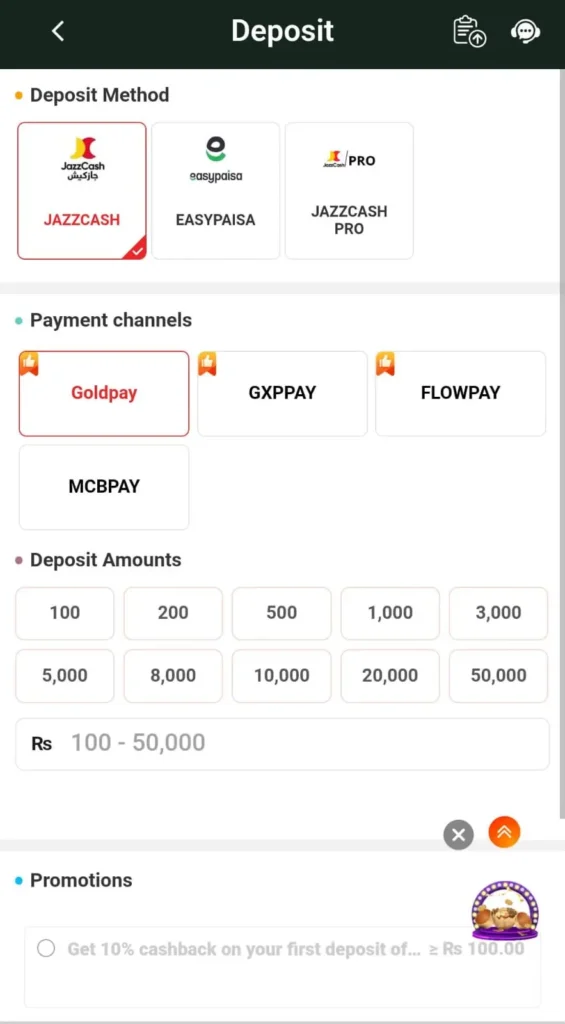
Task: Choose Goldpay payment channel
Action: click(x=104, y=393)
